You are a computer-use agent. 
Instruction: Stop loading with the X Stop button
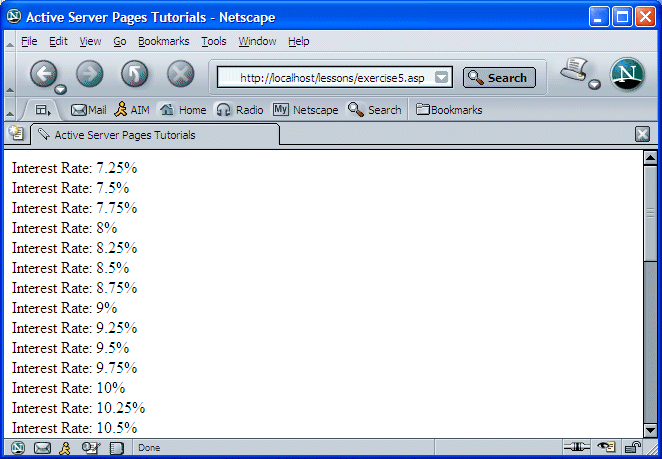coord(181,73)
